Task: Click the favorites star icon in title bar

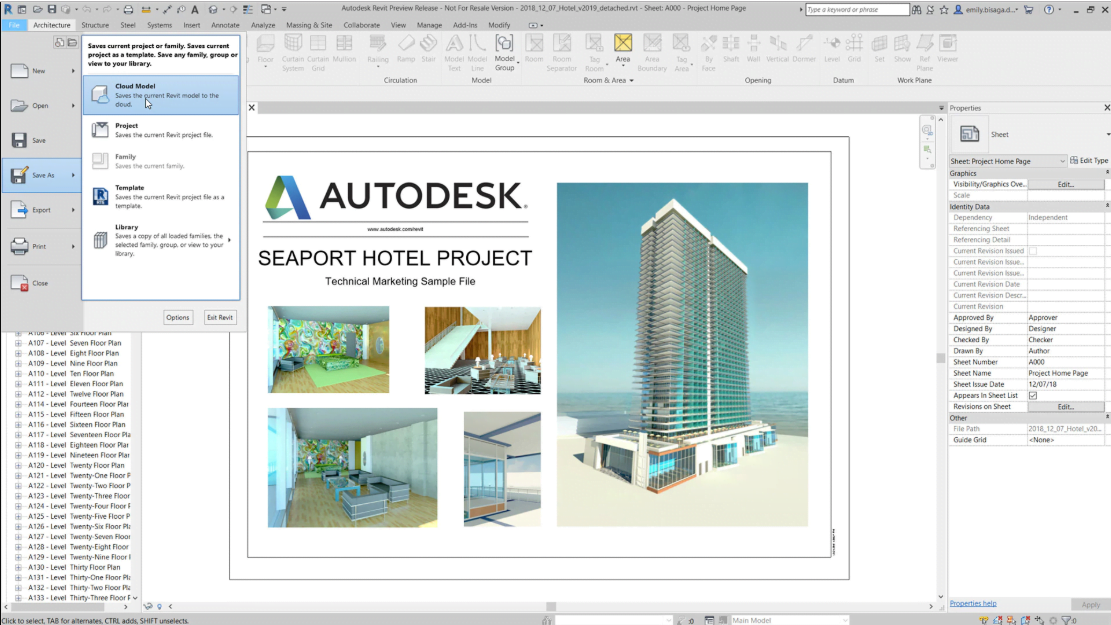Action: coord(944,10)
